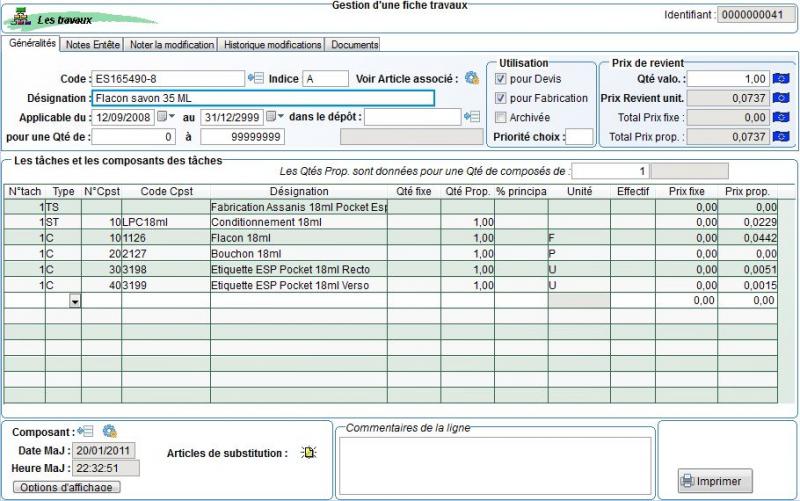Select the Conditionnement 18ml row
Viewport: 800px width, 501px height.
coord(390,222)
